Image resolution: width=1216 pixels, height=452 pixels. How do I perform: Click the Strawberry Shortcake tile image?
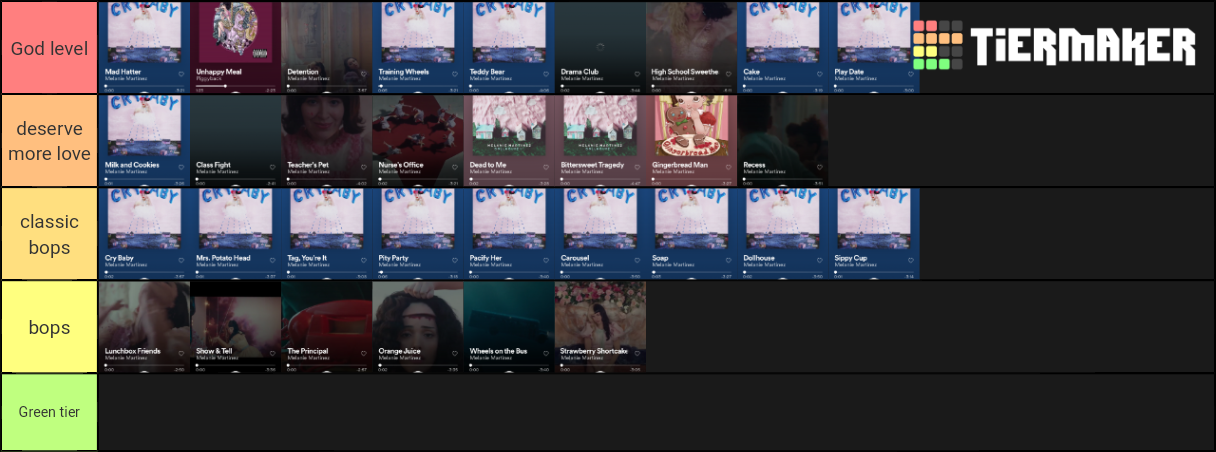coord(600,326)
